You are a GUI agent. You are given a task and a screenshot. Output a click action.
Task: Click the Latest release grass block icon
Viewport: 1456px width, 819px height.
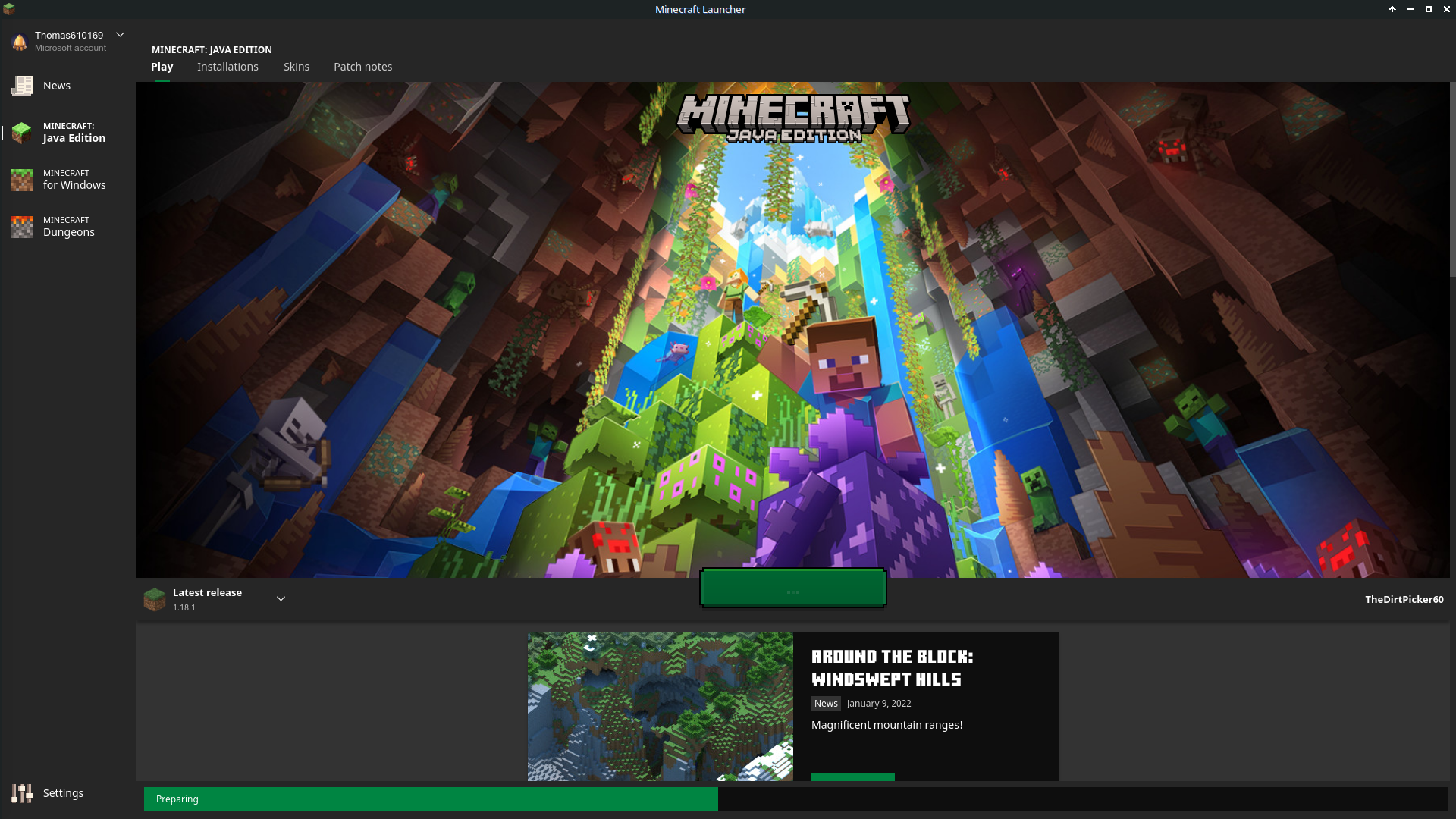click(155, 599)
